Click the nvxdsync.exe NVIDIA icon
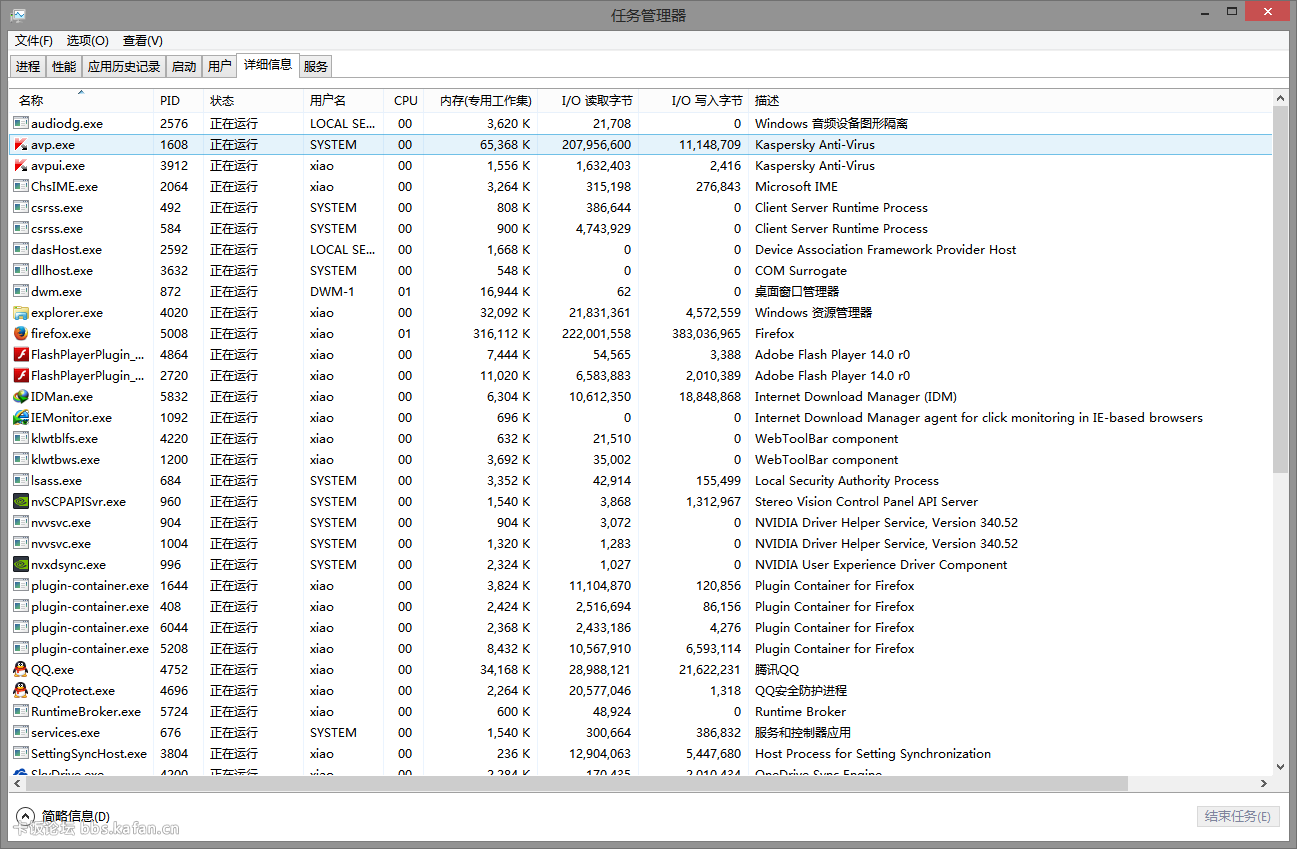Image resolution: width=1297 pixels, height=849 pixels. coord(21,564)
